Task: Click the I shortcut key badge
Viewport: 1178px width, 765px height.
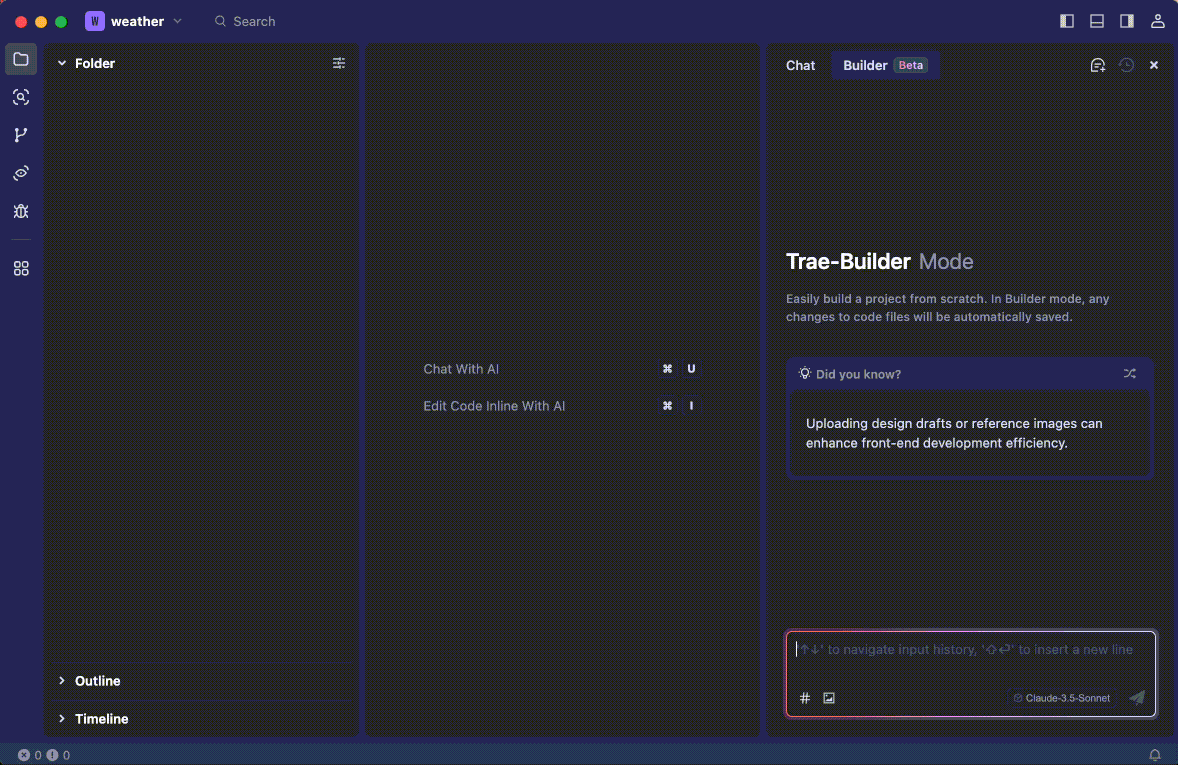Action: 691,406
